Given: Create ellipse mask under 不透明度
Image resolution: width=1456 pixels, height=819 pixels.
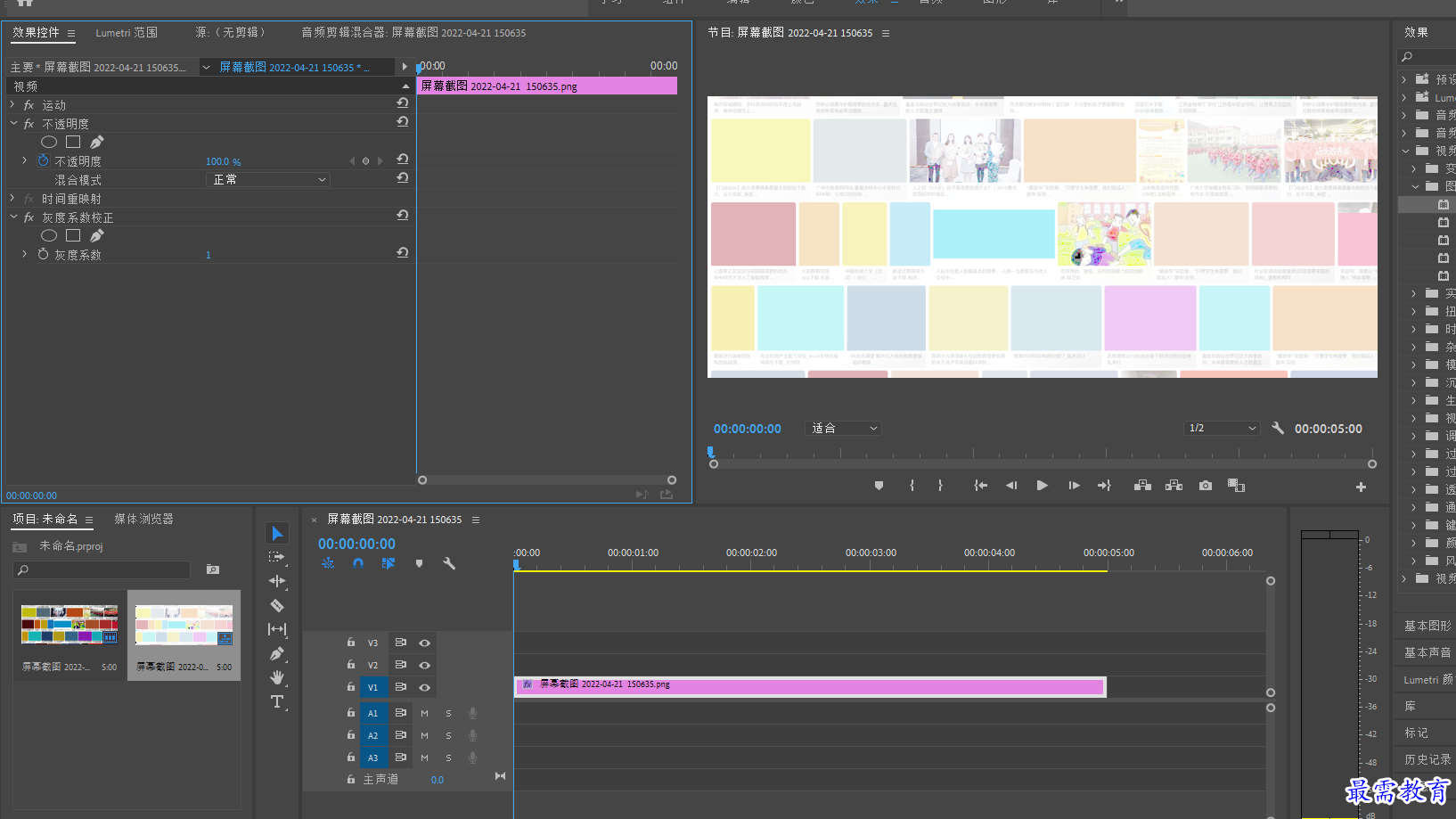Looking at the screenshot, I should [49, 142].
